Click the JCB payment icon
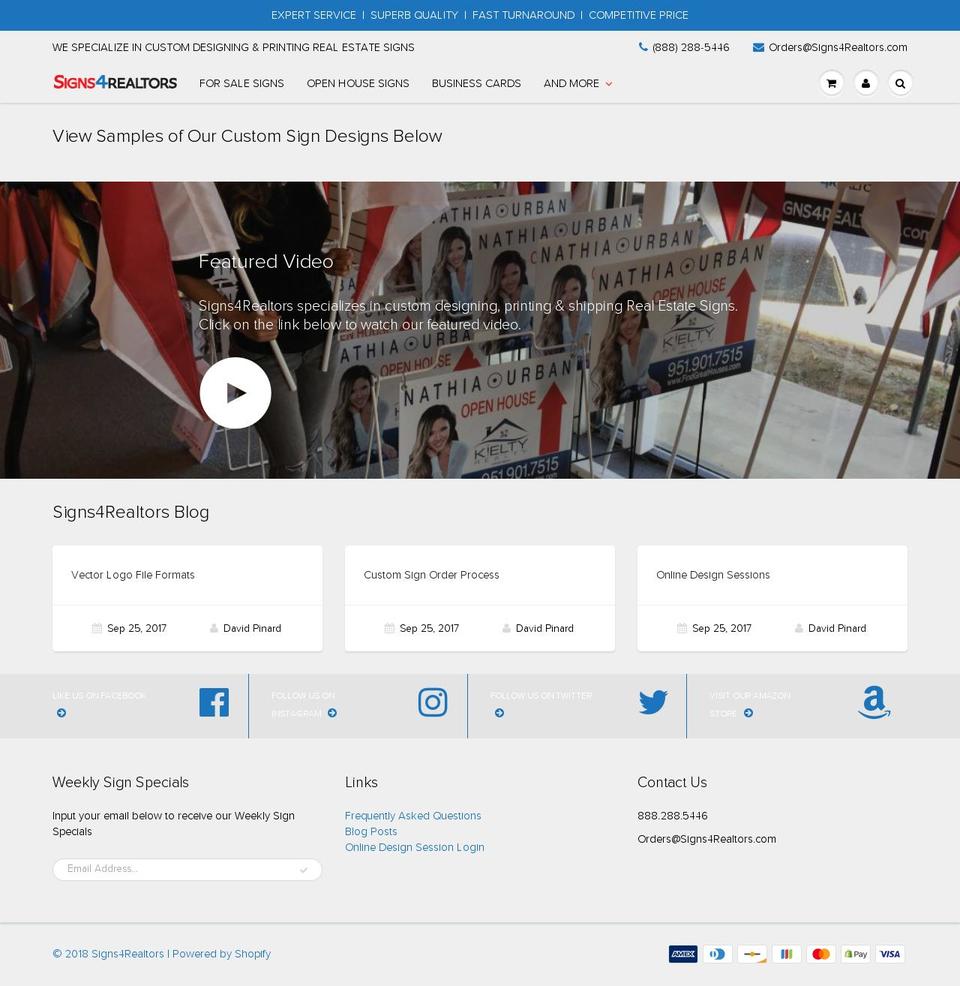 coord(786,954)
